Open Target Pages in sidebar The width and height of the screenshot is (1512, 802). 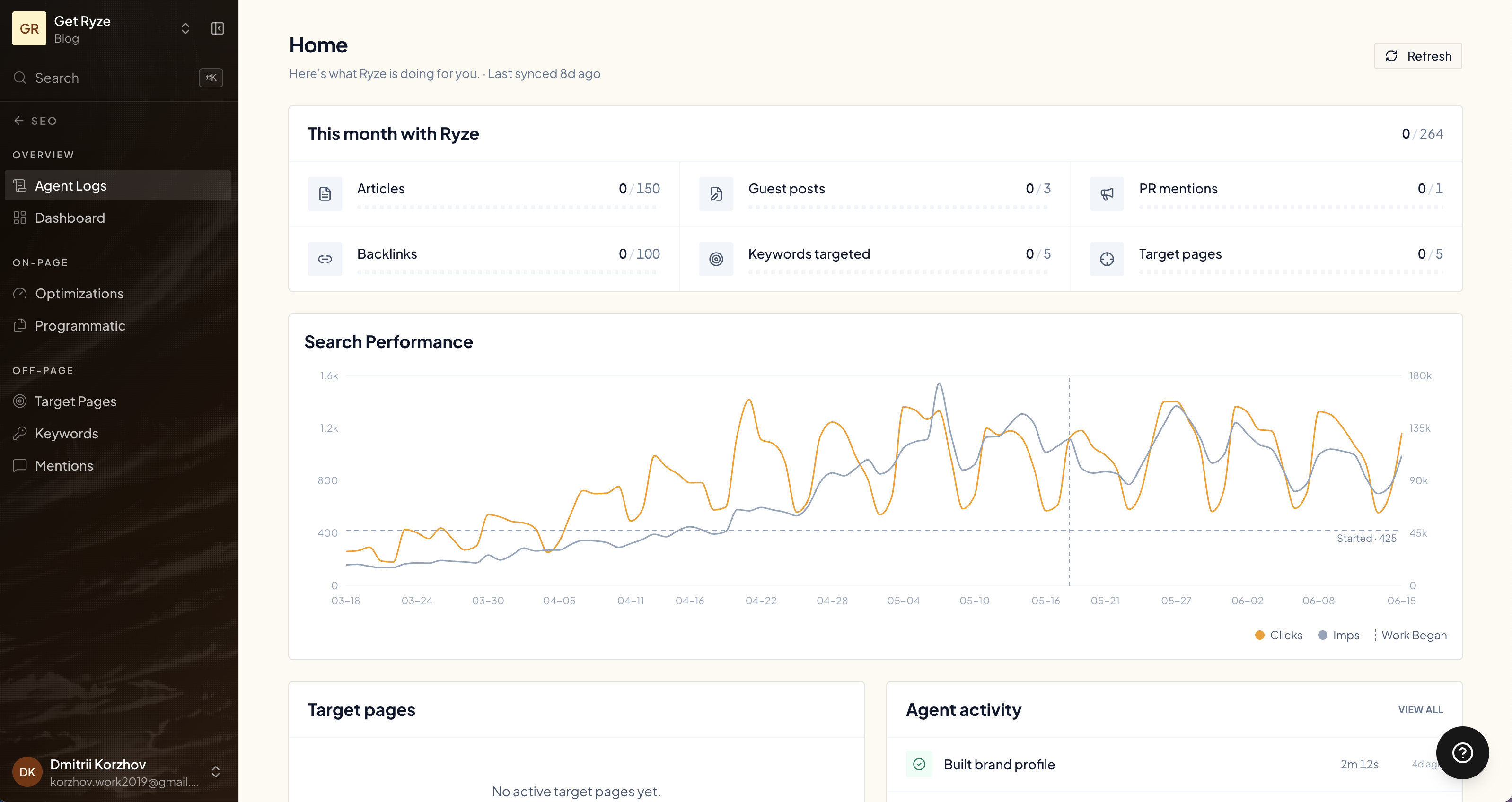click(x=117, y=401)
